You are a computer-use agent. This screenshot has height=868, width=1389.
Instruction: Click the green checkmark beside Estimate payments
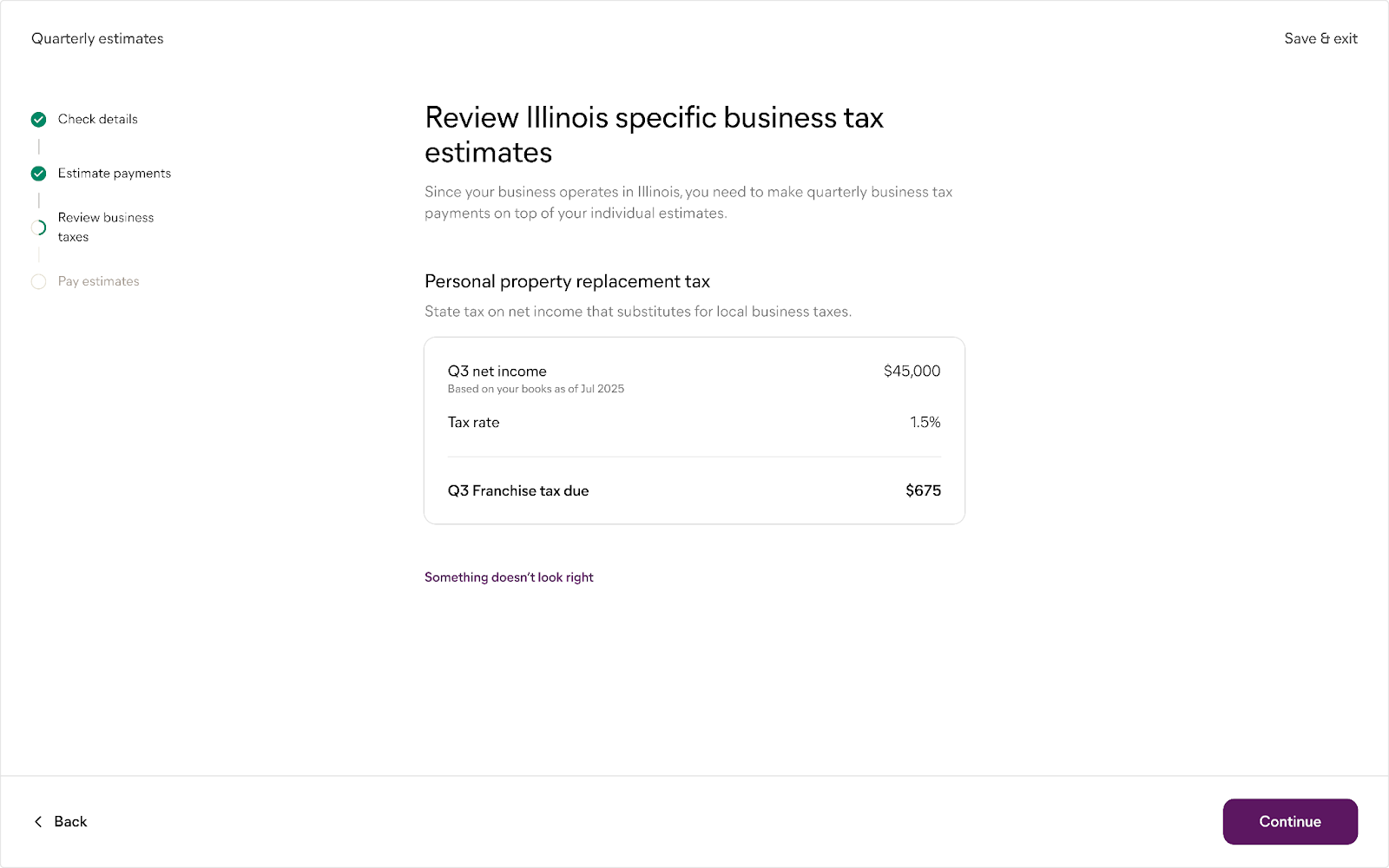(38, 174)
